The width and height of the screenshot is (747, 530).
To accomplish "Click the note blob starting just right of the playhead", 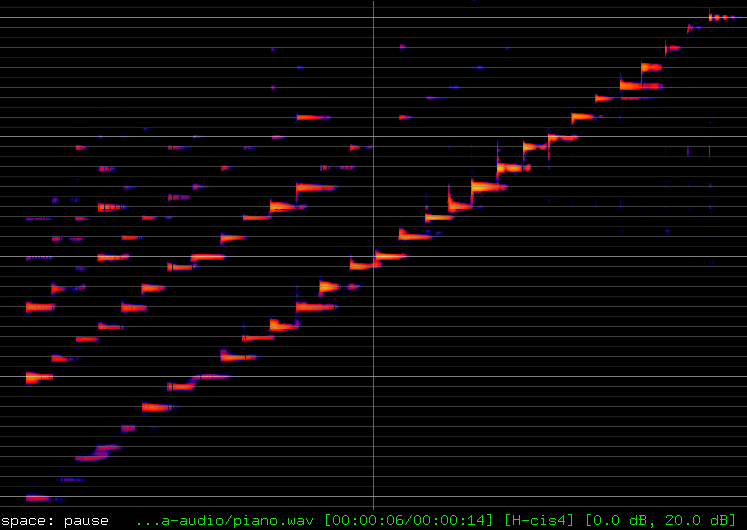I will point(391,256).
